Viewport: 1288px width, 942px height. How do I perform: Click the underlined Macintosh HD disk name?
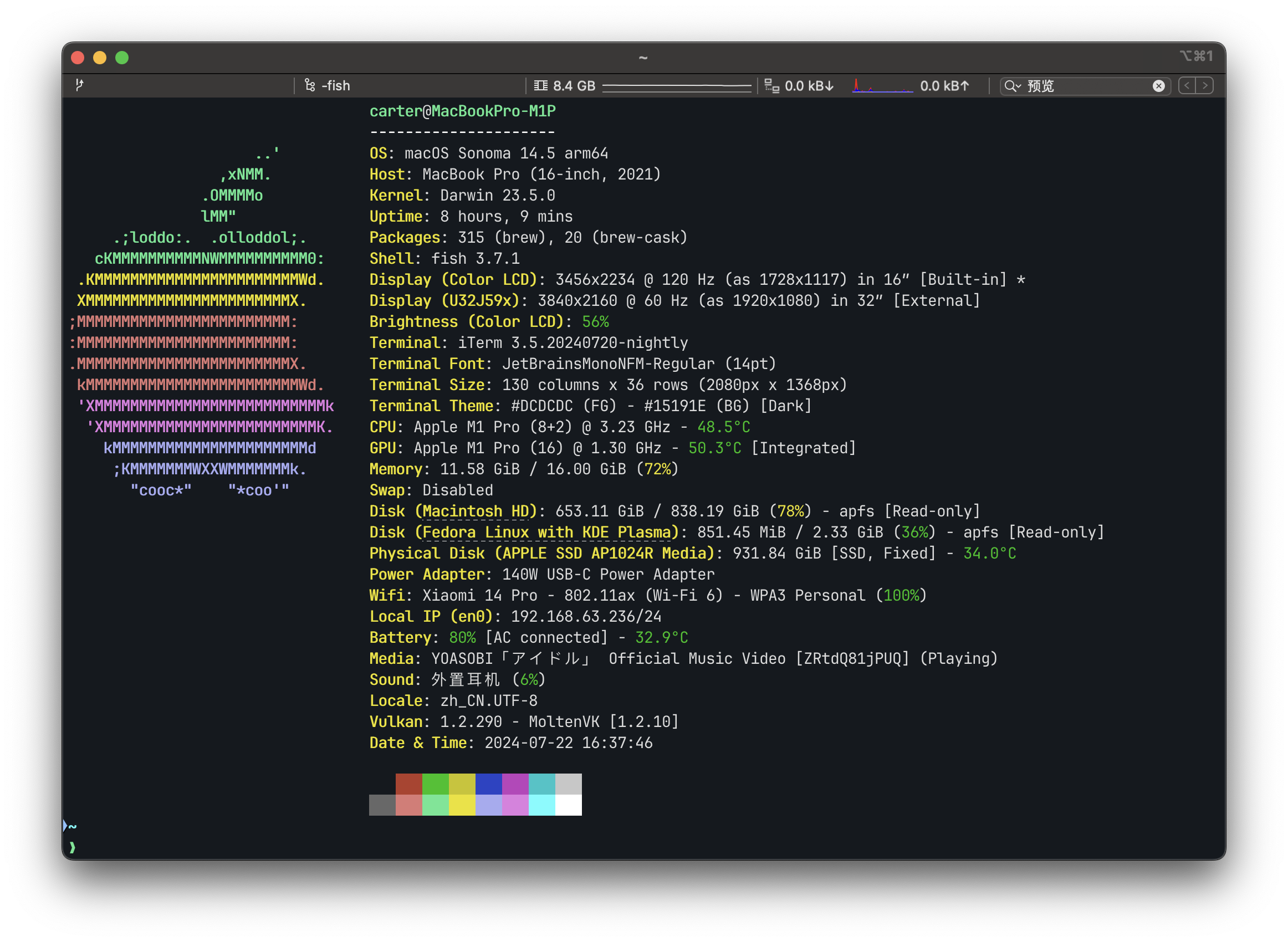pos(476,512)
